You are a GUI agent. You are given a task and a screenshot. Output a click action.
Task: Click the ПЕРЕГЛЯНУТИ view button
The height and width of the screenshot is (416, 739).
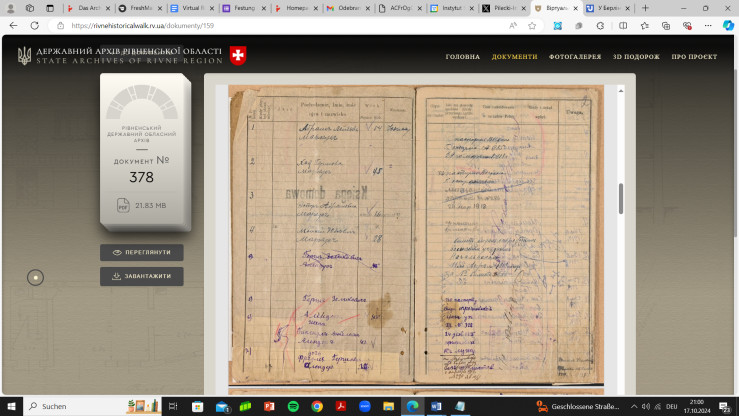click(x=141, y=253)
